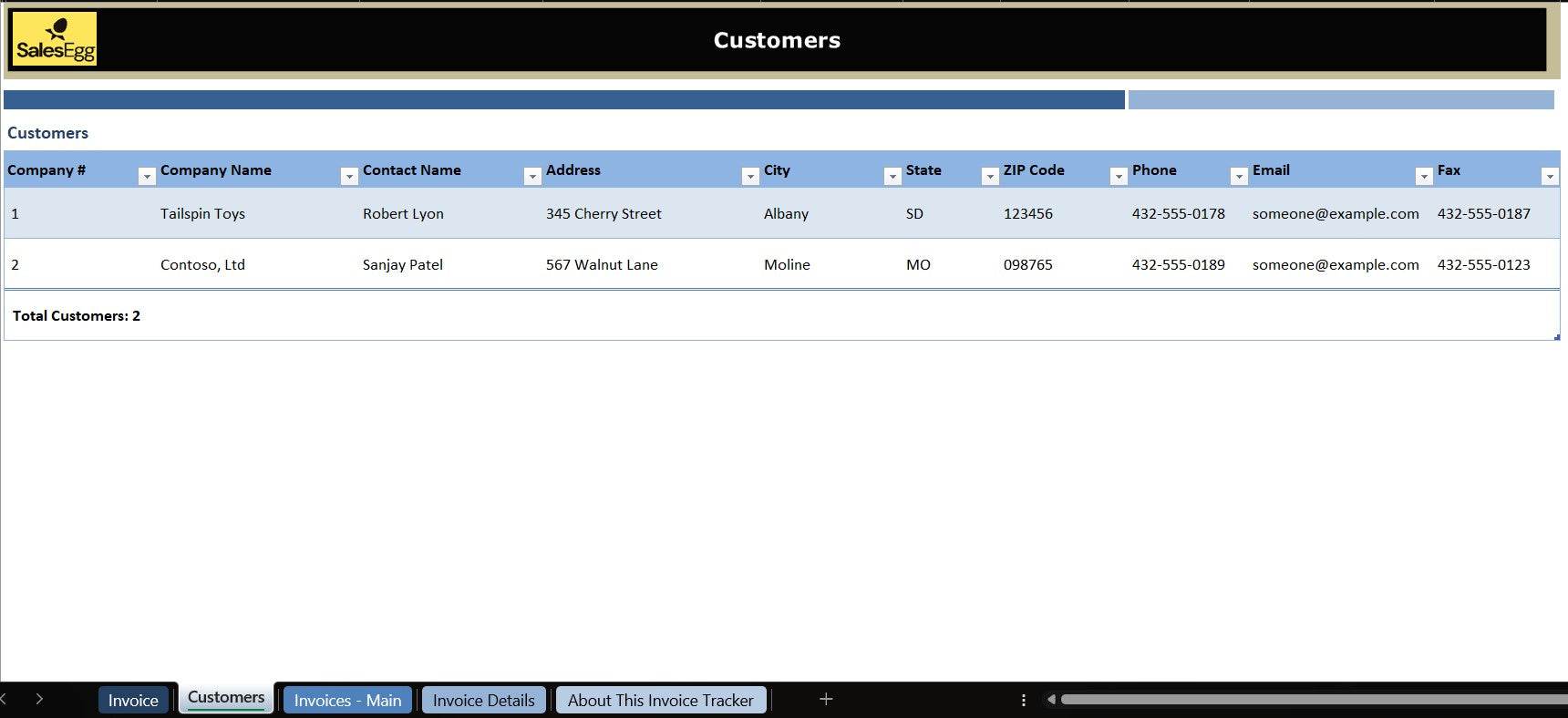Open the State column filter
Image resolution: width=1568 pixels, height=718 pixels.
pyautogui.click(x=990, y=177)
